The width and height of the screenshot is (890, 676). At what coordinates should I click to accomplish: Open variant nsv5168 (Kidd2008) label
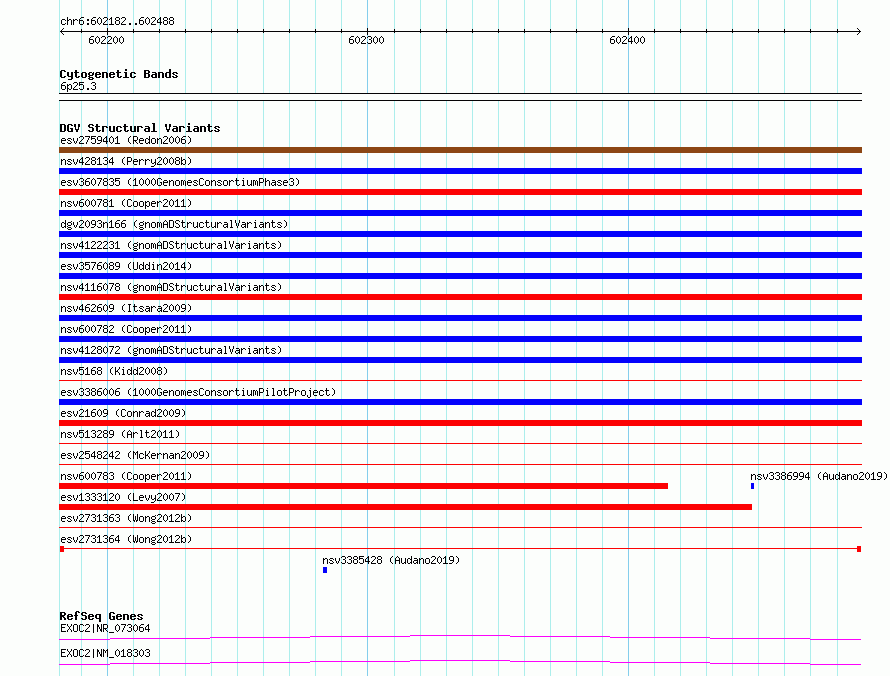(114, 371)
